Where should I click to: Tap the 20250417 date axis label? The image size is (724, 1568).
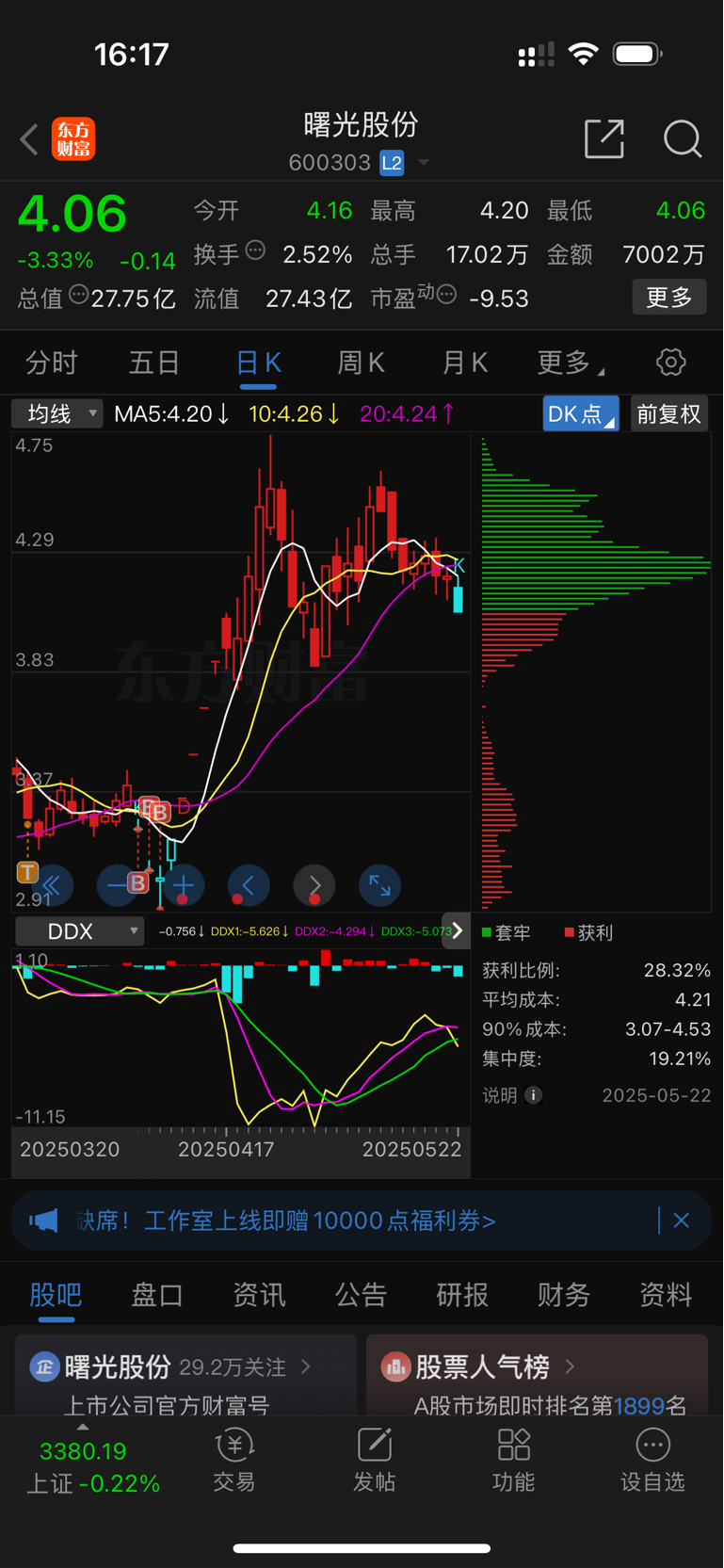click(226, 1149)
